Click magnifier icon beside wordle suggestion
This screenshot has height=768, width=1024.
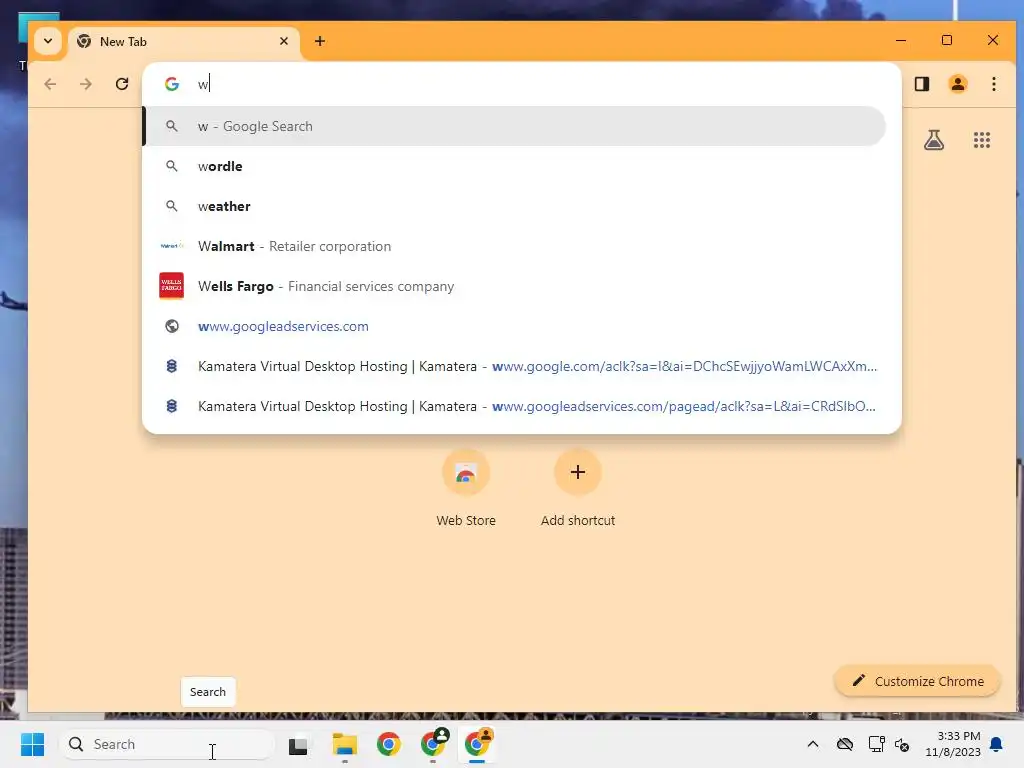pyautogui.click(x=172, y=166)
